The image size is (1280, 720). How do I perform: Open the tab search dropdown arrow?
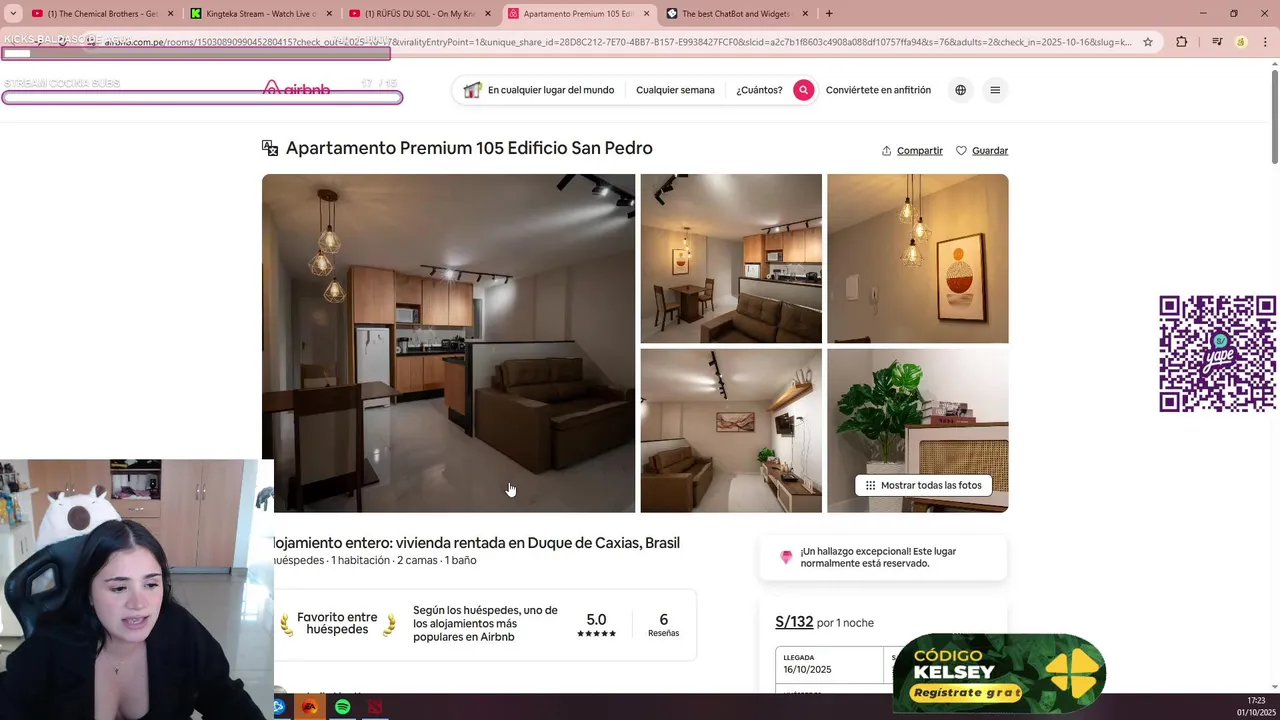[x=13, y=14]
